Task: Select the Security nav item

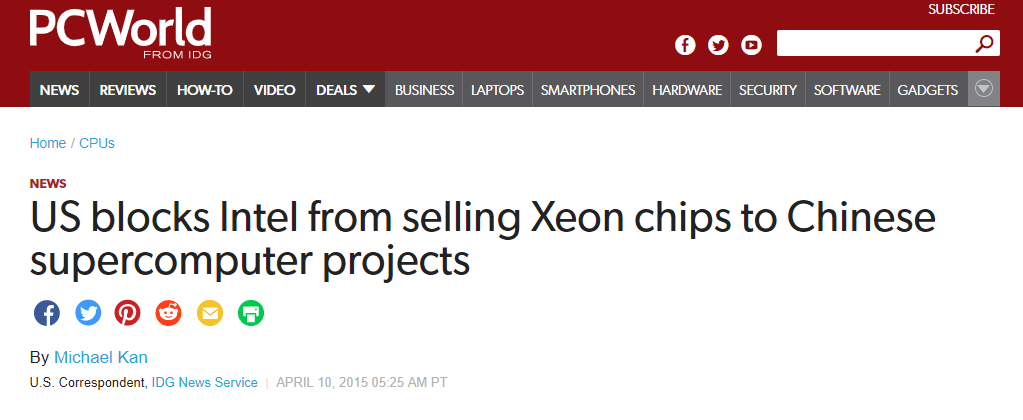Action: pos(768,90)
